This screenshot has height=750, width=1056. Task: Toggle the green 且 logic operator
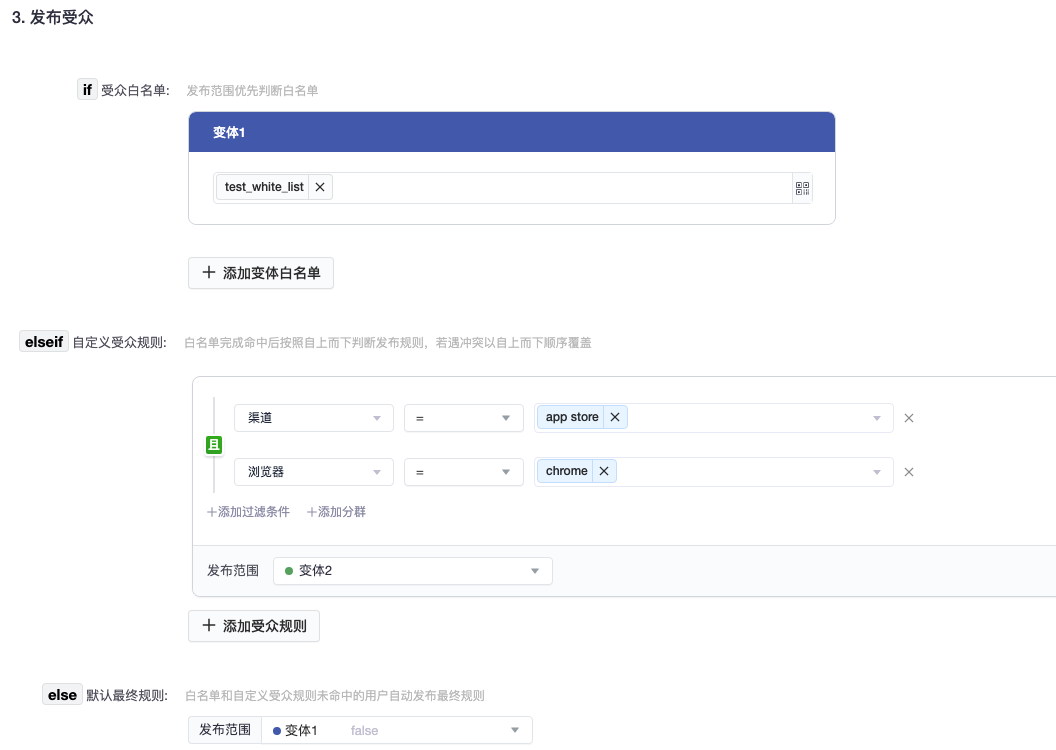click(x=214, y=445)
